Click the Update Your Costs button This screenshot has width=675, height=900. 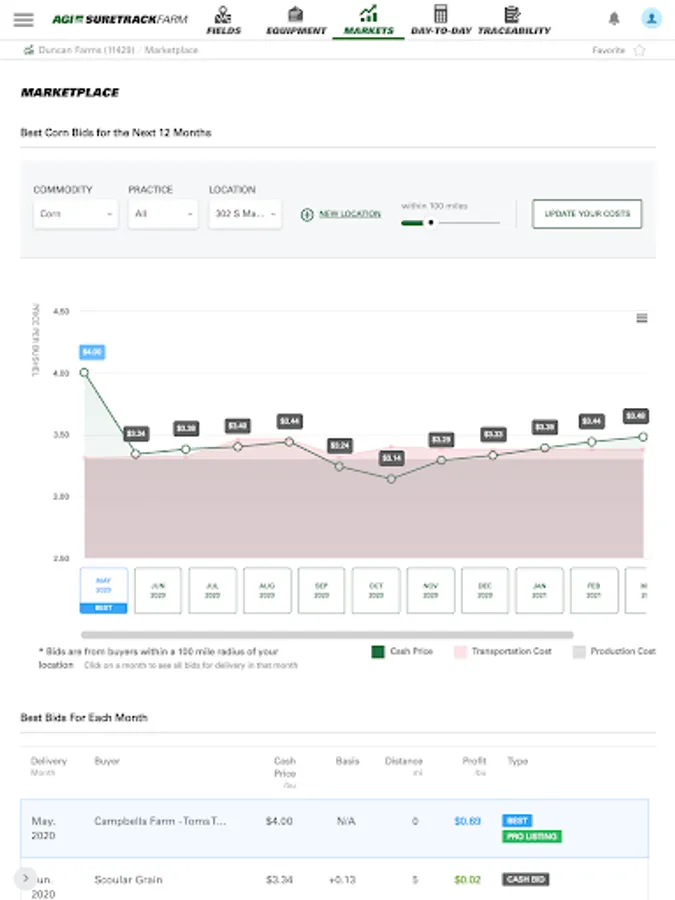pos(587,214)
